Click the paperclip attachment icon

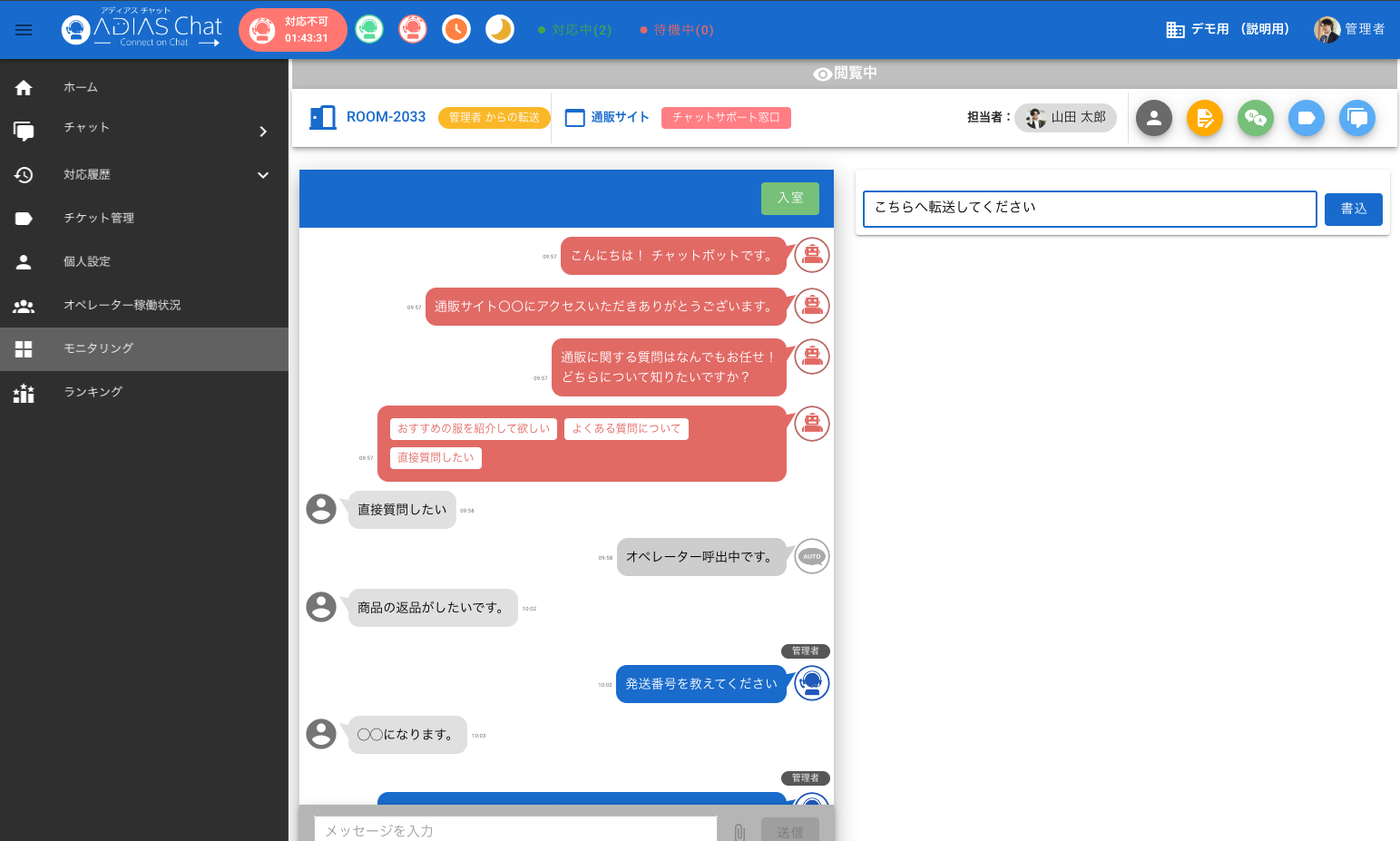(739, 831)
